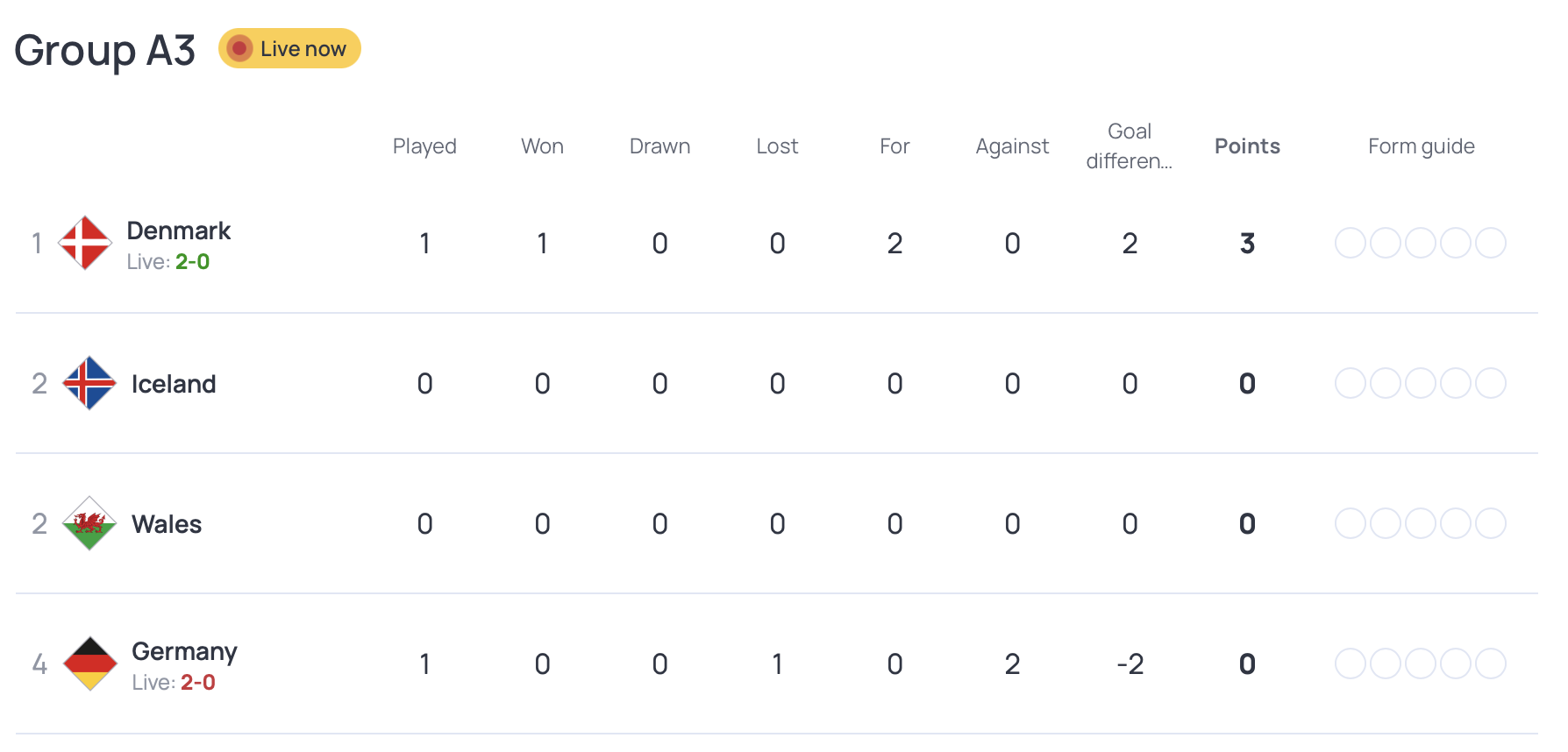
Task: Click Germany's red live score 2-0
Action: point(197,683)
